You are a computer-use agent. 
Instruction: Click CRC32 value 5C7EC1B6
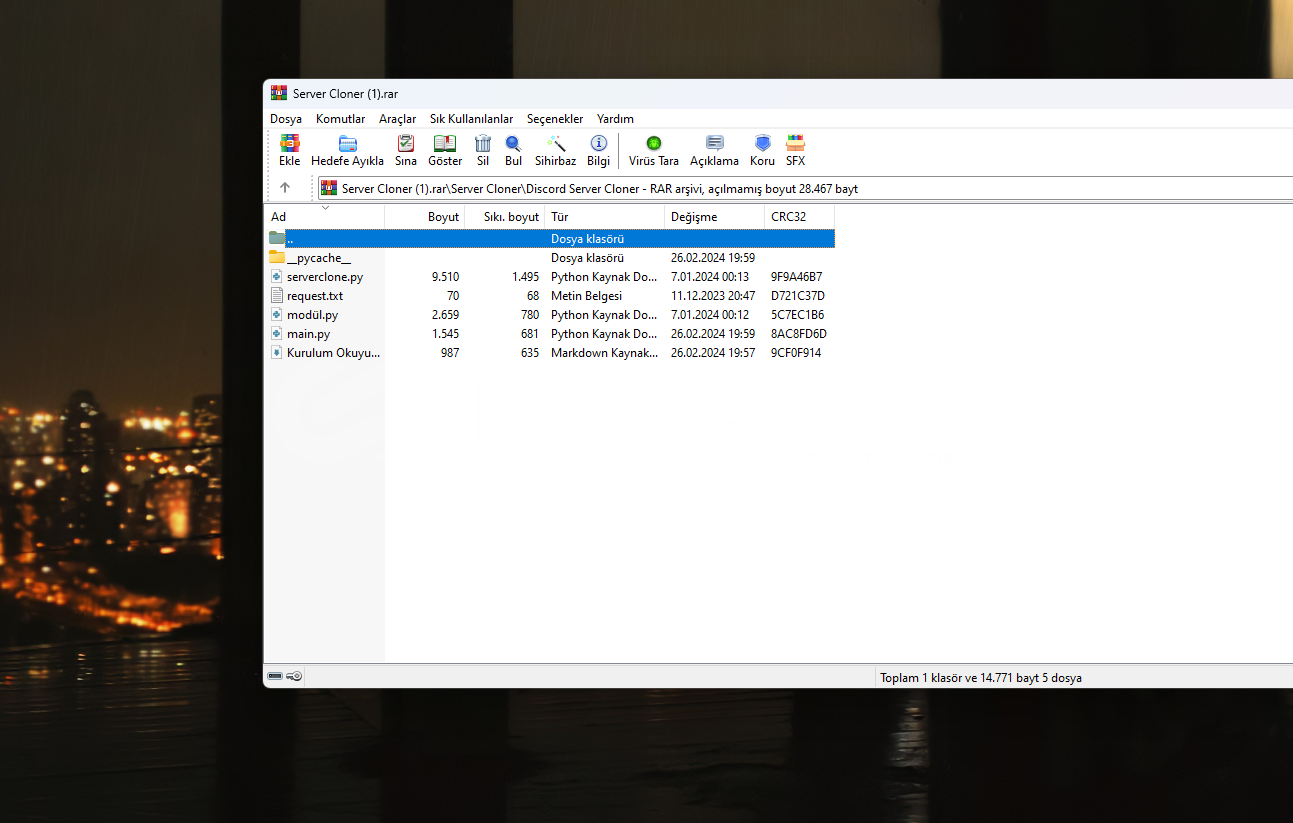tap(798, 315)
